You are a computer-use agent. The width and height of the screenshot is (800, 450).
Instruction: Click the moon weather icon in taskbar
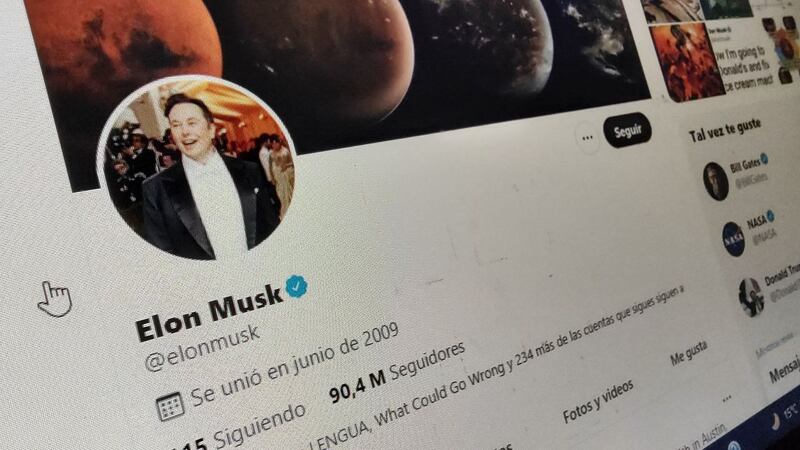click(x=777, y=421)
